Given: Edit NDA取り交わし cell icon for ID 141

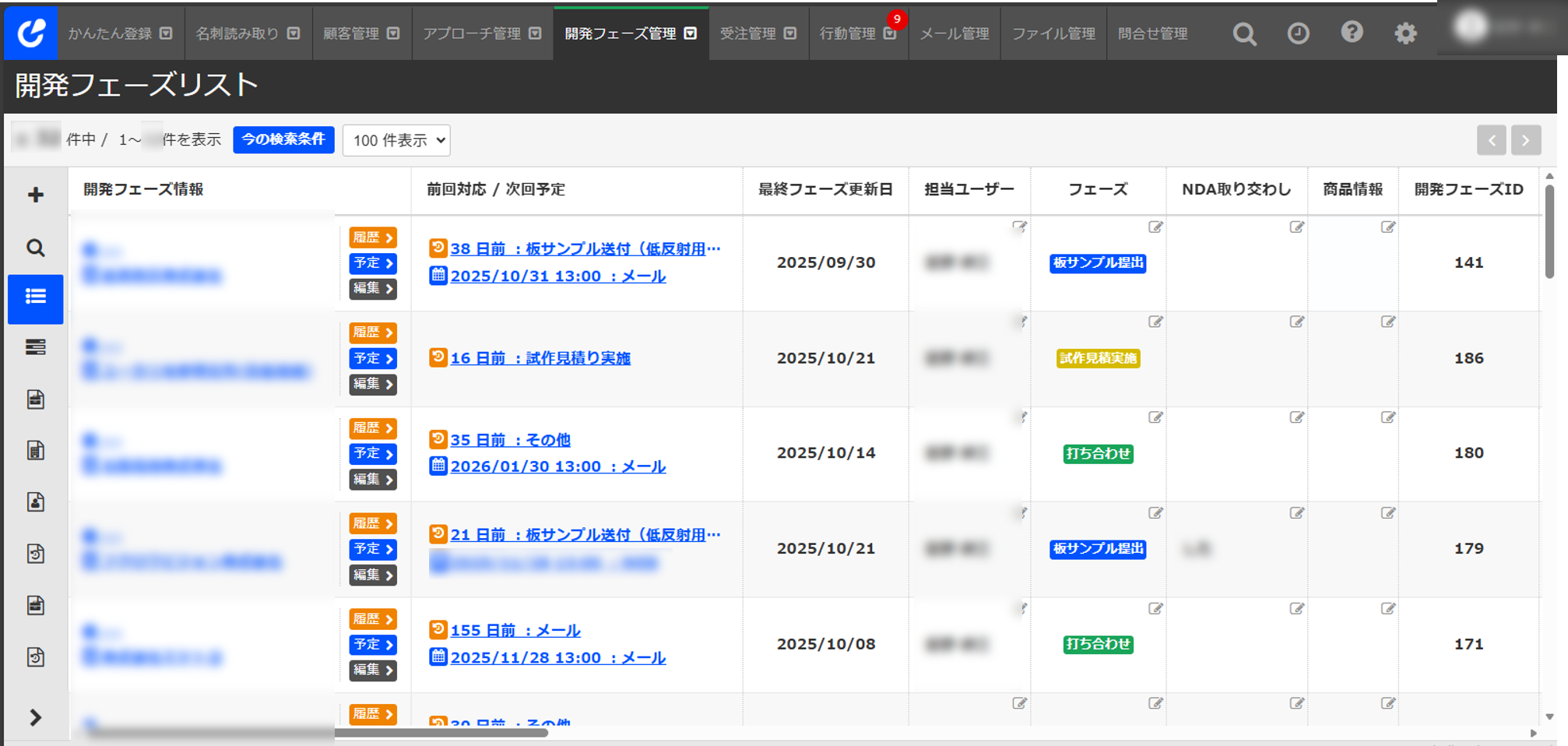Looking at the screenshot, I should point(1296,227).
